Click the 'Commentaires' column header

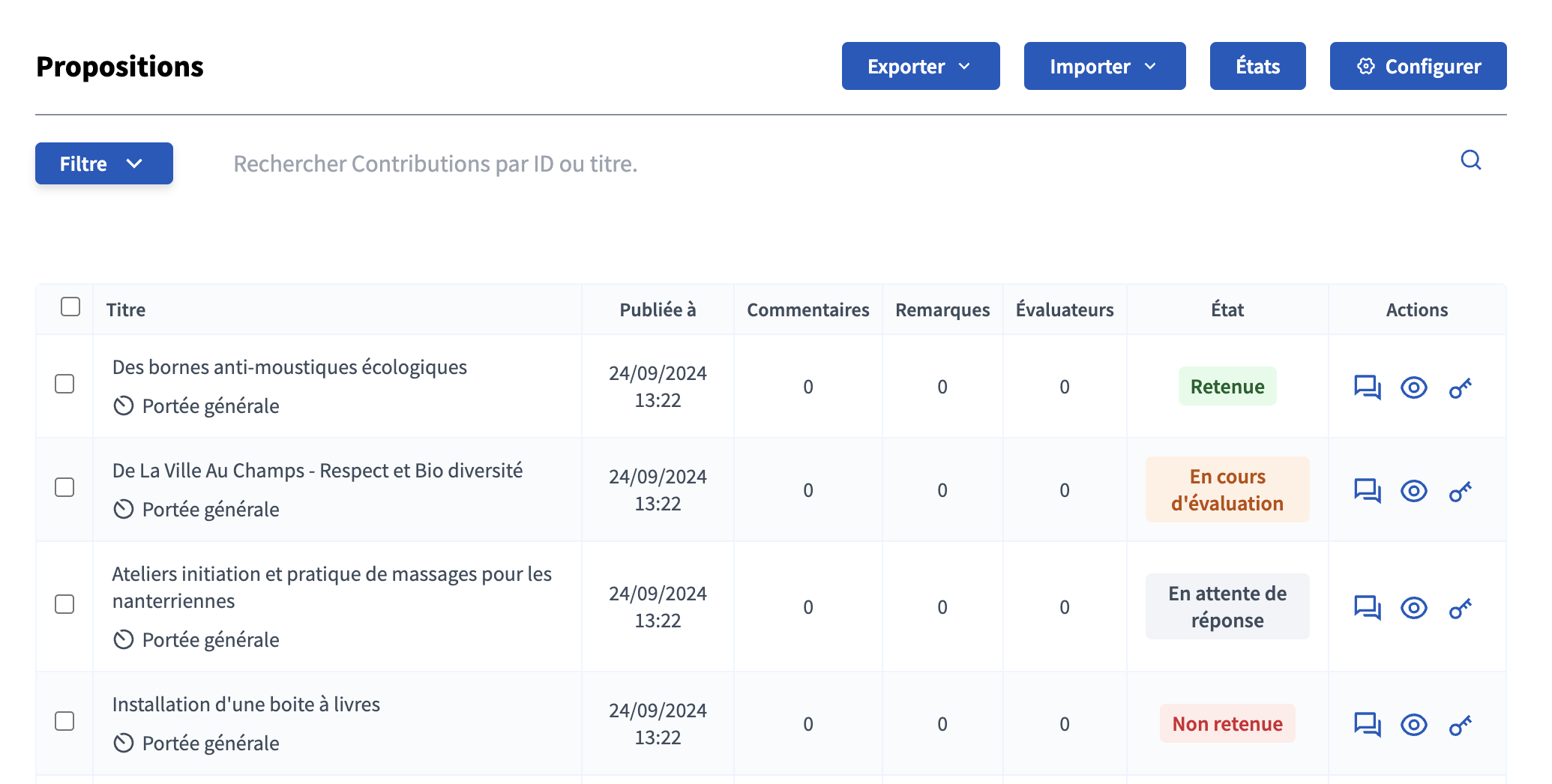(808, 310)
